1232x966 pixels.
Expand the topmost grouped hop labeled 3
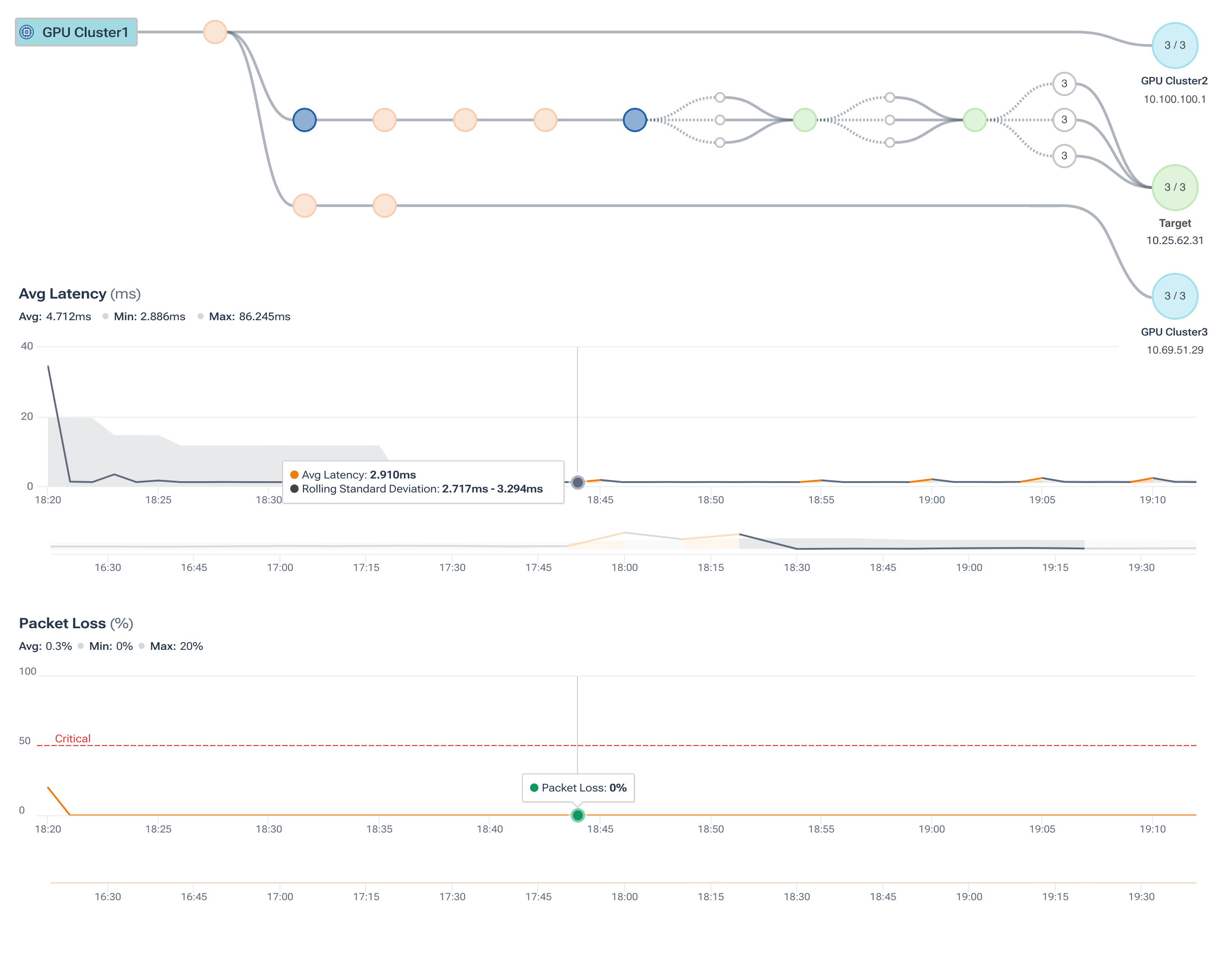pyautogui.click(x=1065, y=83)
